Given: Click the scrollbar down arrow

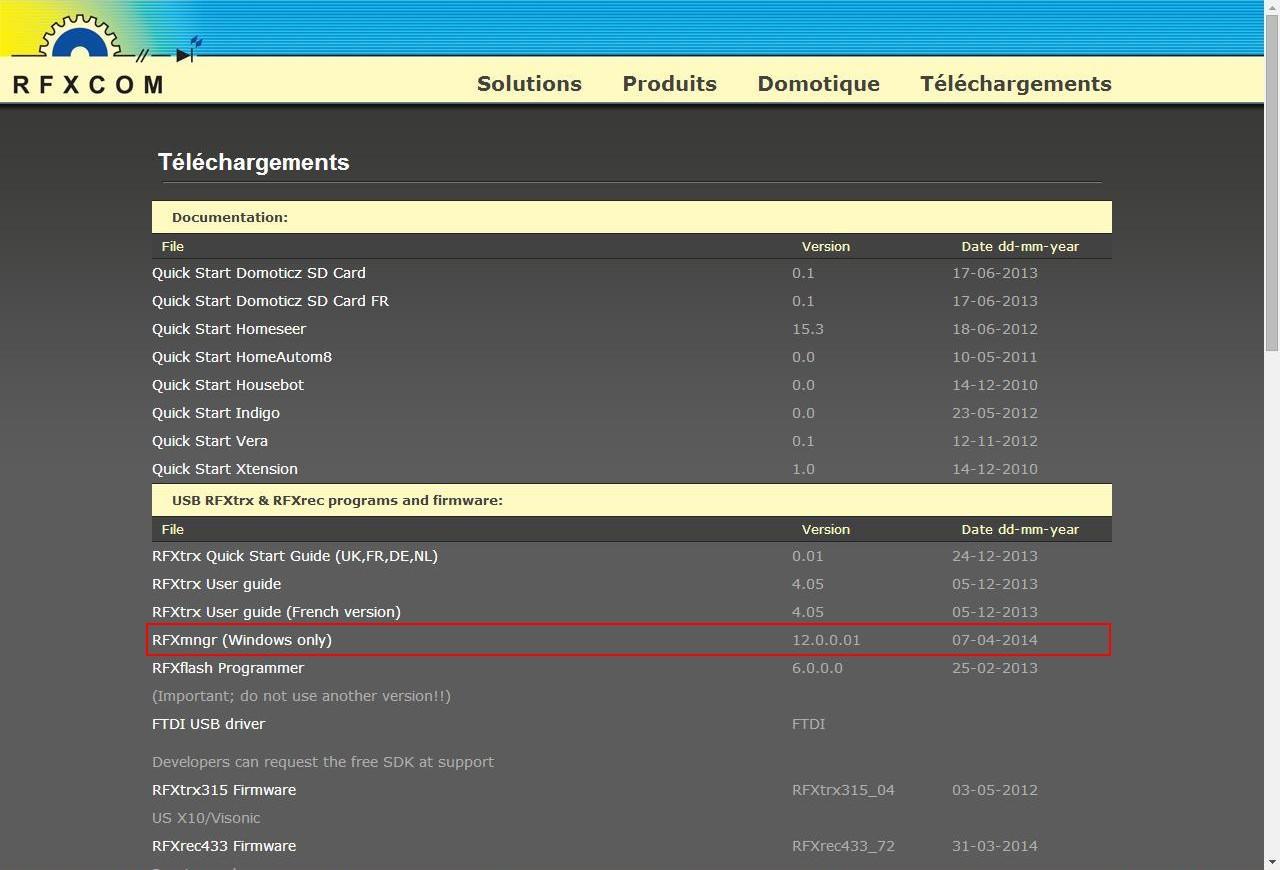Looking at the screenshot, I should click(1271, 861).
